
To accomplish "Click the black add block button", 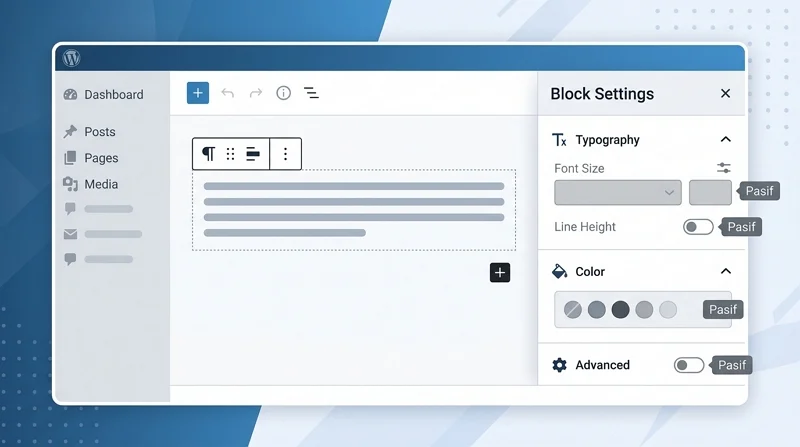I will click(x=500, y=272).
